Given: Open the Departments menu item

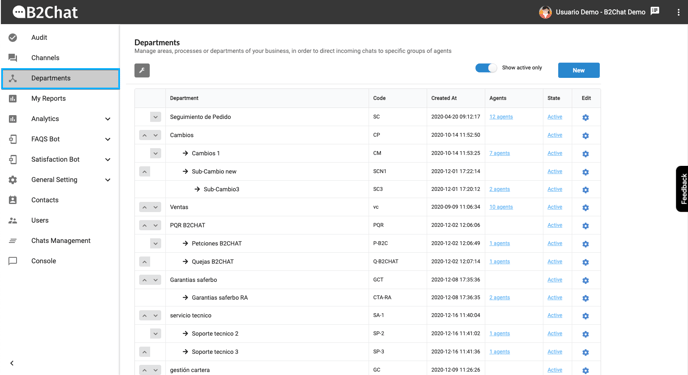Looking at the screenshot, I should click(x=61, y=79).
